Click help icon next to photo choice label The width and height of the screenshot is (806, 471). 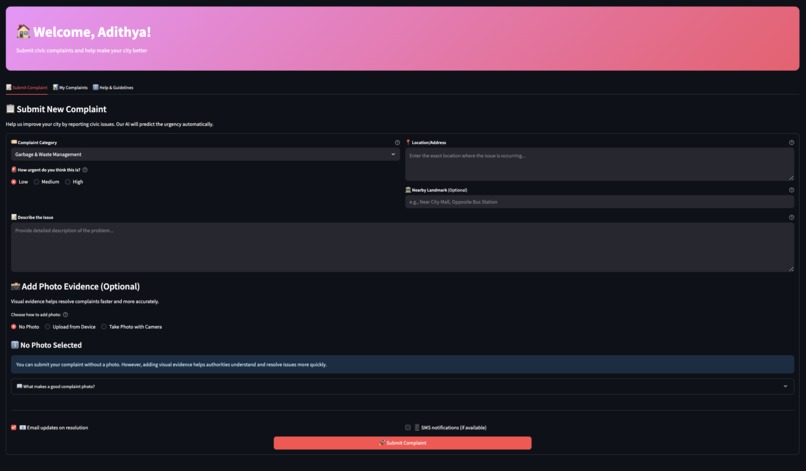(x=65, y=314)
